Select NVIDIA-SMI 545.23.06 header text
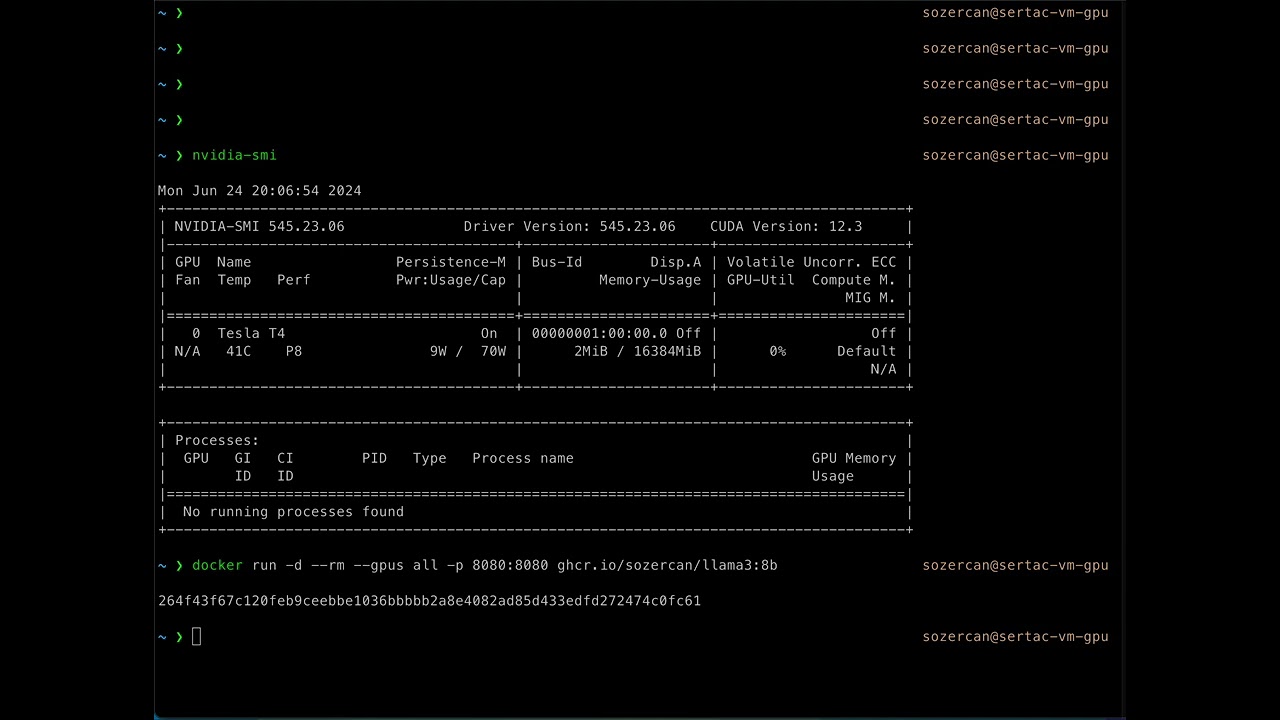This screenshot has height=720, width=1280. [260, 226]
